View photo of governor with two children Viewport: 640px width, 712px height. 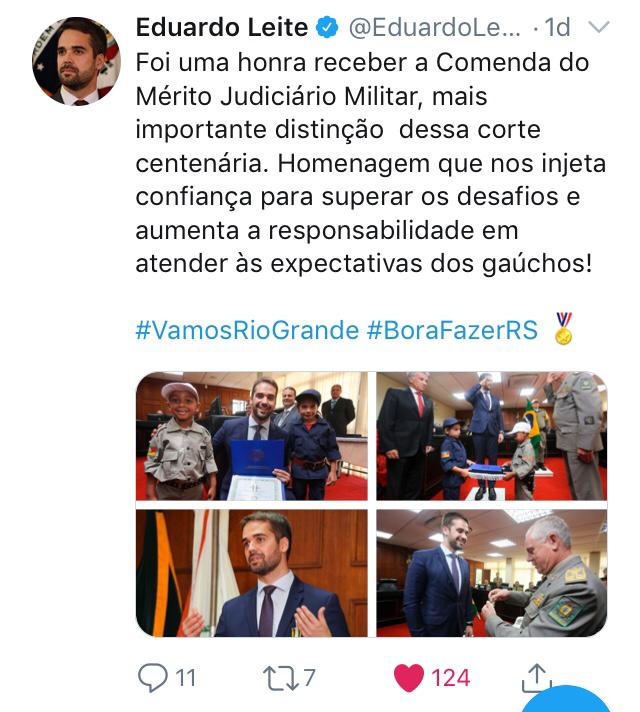pos(252,436)
